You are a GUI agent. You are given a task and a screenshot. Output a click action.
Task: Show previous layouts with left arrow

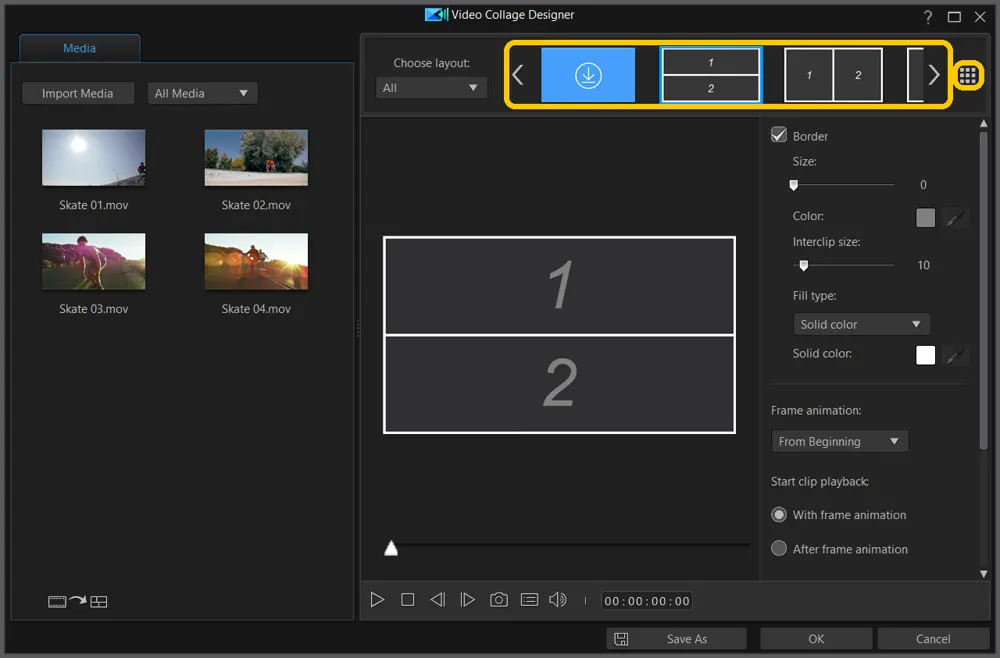click(x=518, y=75)
